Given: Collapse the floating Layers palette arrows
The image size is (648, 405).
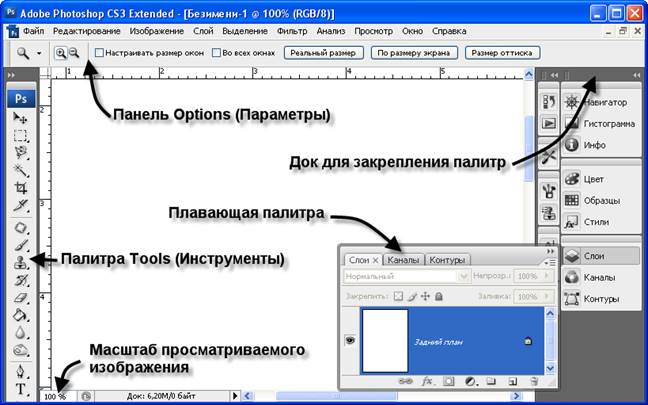Looking at the screenshot, I should pyautogui.click(x=550, y=251).
